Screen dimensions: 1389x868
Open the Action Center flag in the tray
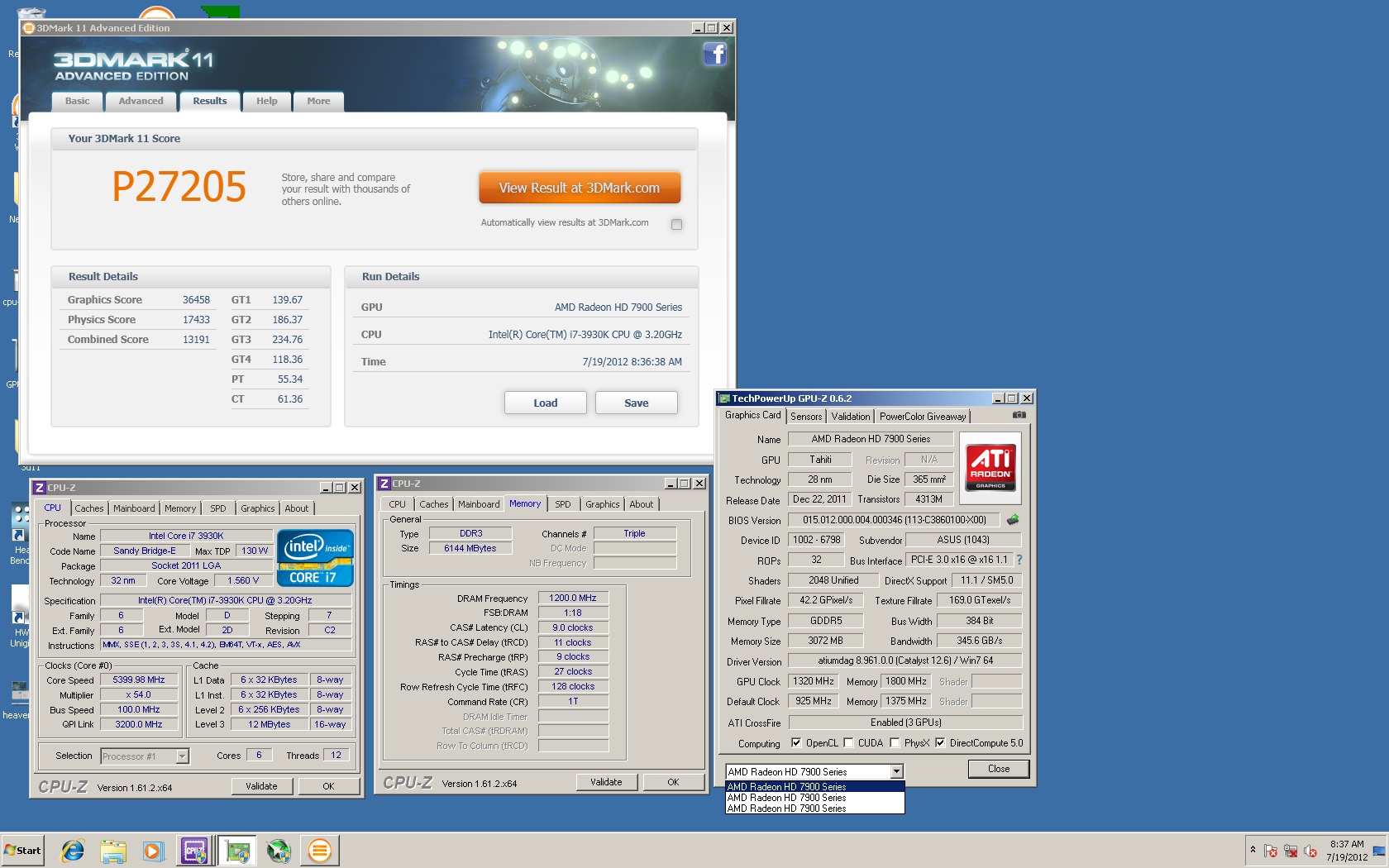click(1271, 851)
